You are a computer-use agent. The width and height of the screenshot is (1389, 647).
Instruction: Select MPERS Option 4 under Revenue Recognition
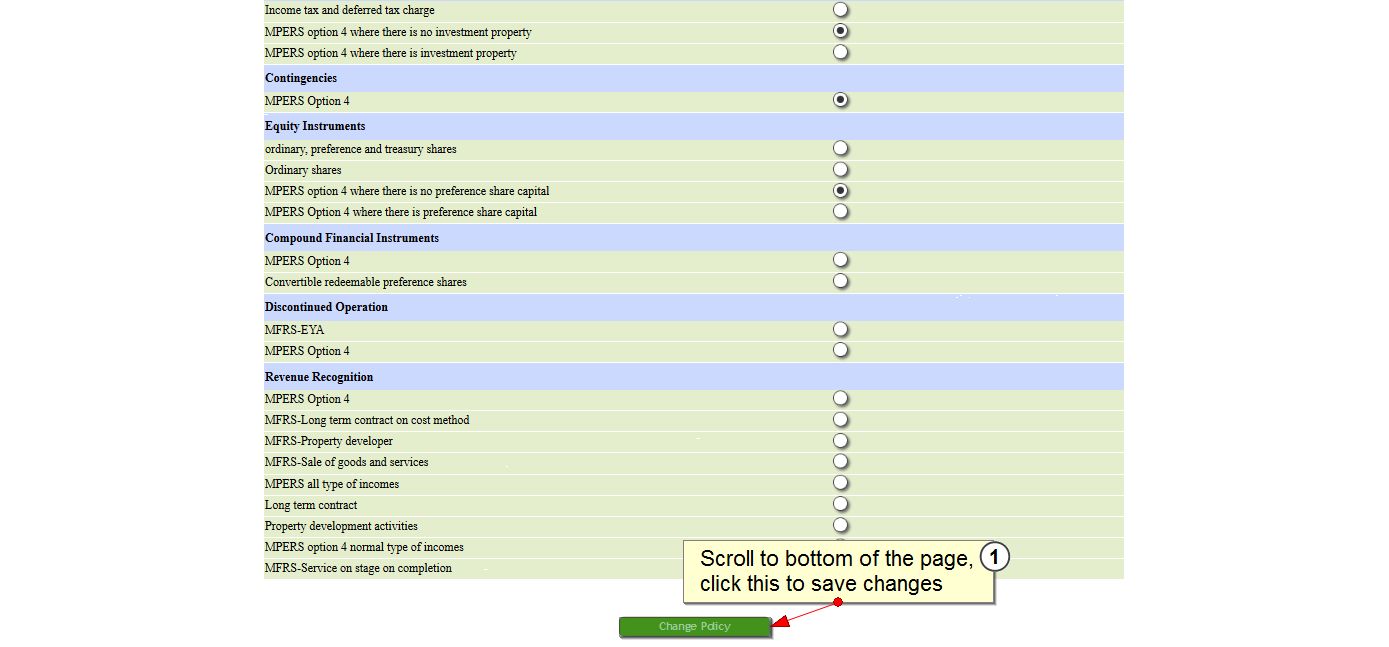tap(841, 398)
